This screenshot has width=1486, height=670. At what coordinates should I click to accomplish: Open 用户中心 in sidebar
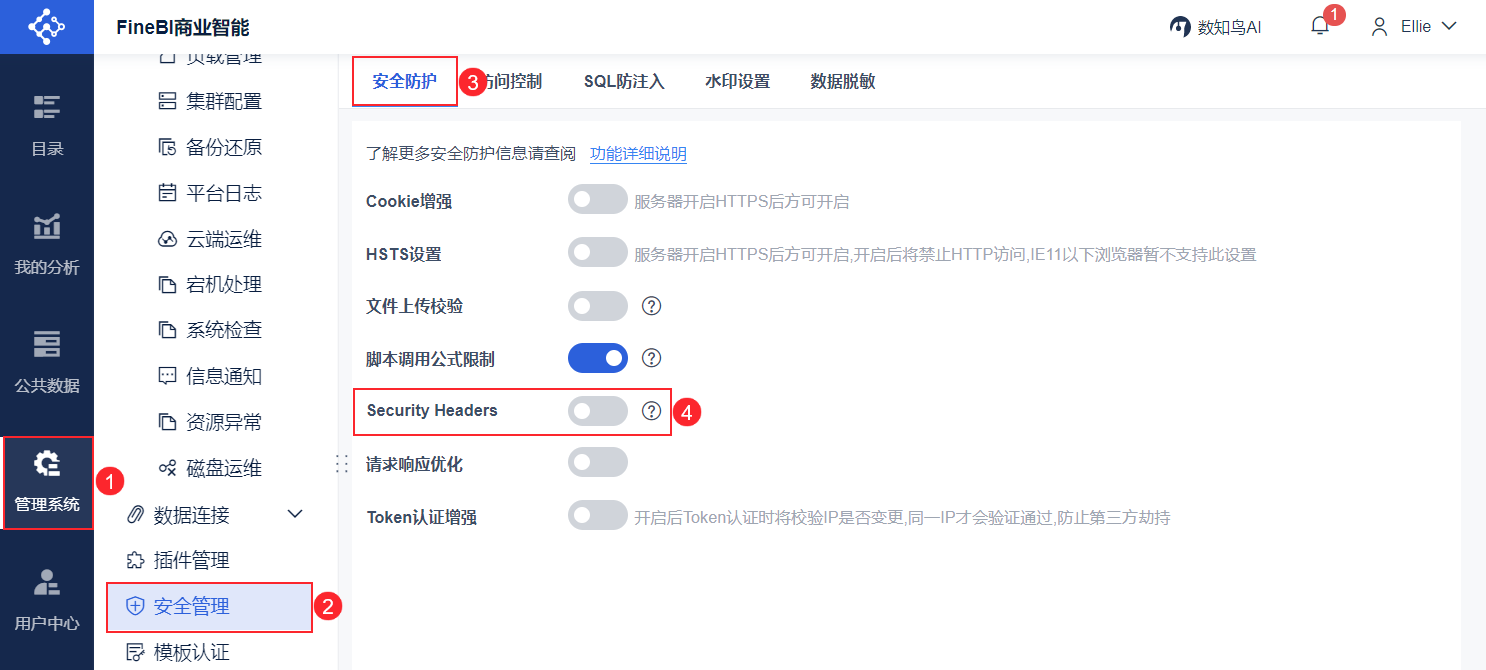click(x=47, y=599)
